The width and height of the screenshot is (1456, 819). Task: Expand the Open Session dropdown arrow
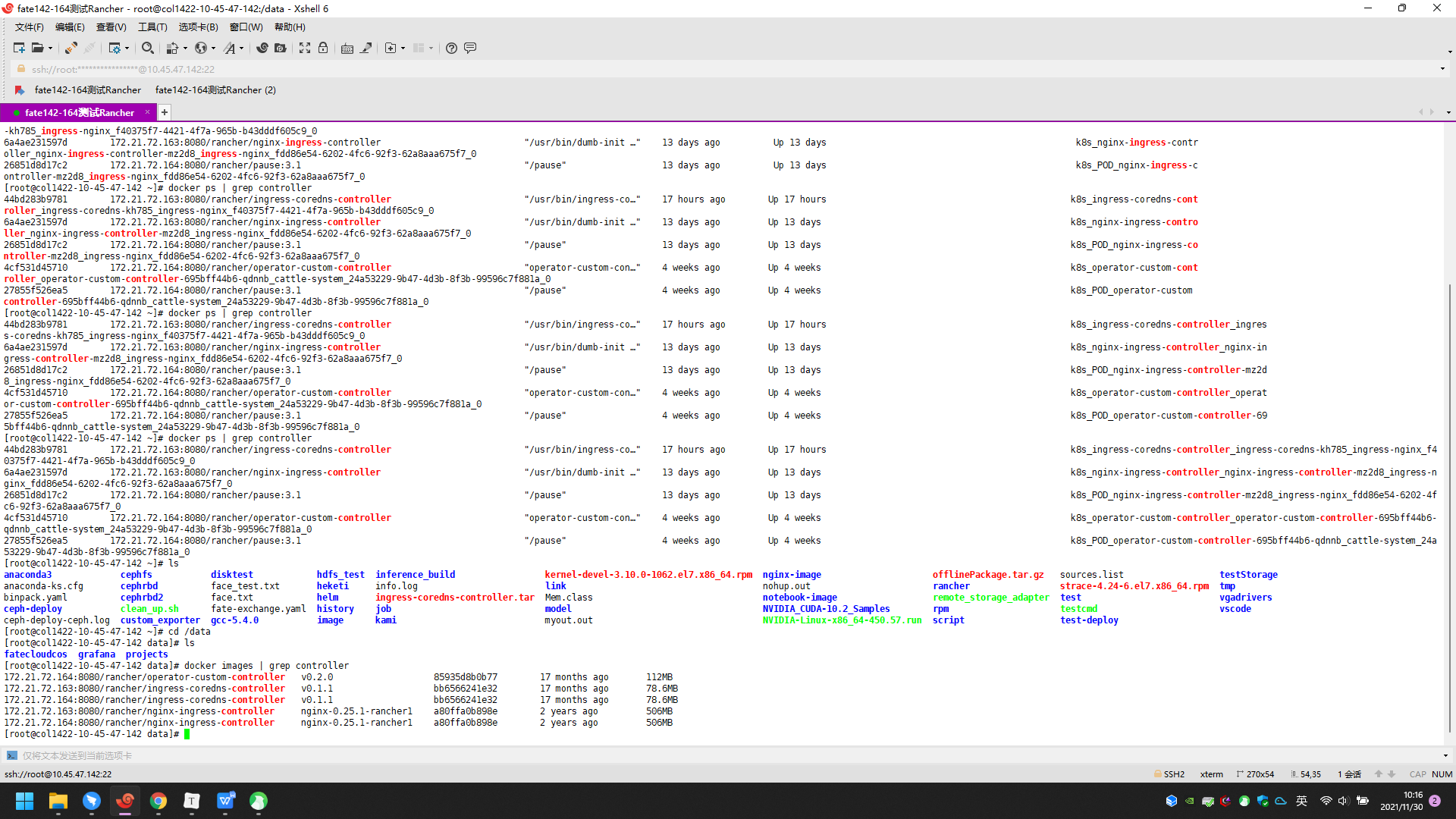click(x=50, y=48)
